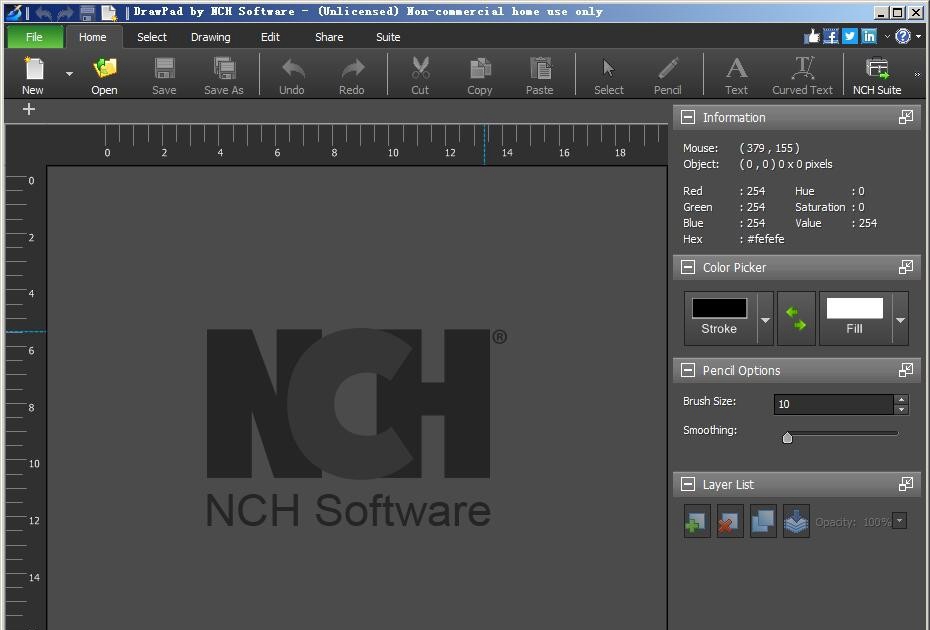Expand the ribbon toolbar overflow chevron

point(917,75)
